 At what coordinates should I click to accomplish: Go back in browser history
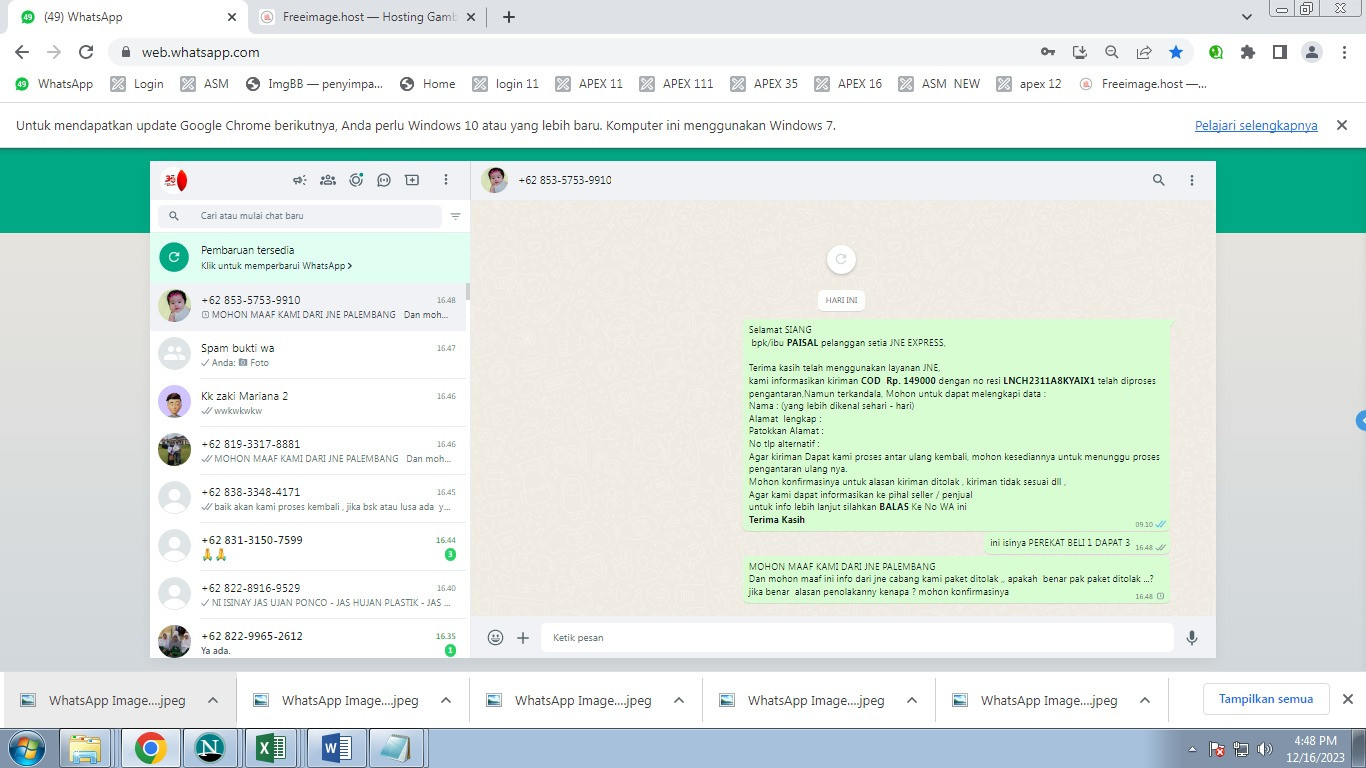tap(22, 52)
